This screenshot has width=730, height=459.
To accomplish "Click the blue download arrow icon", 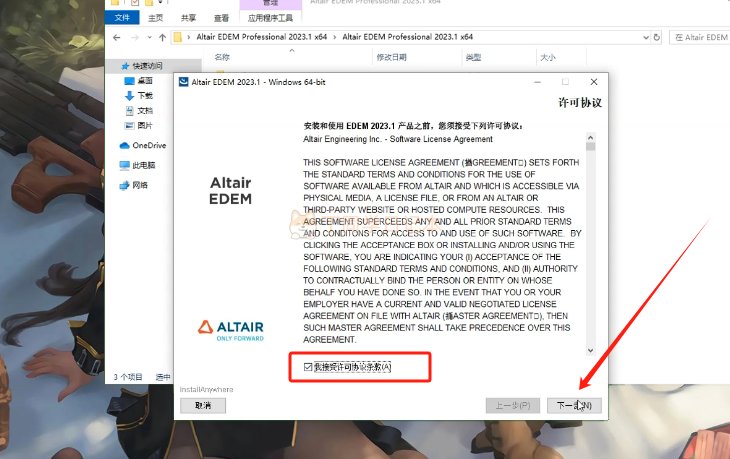I will coord(129,95).
